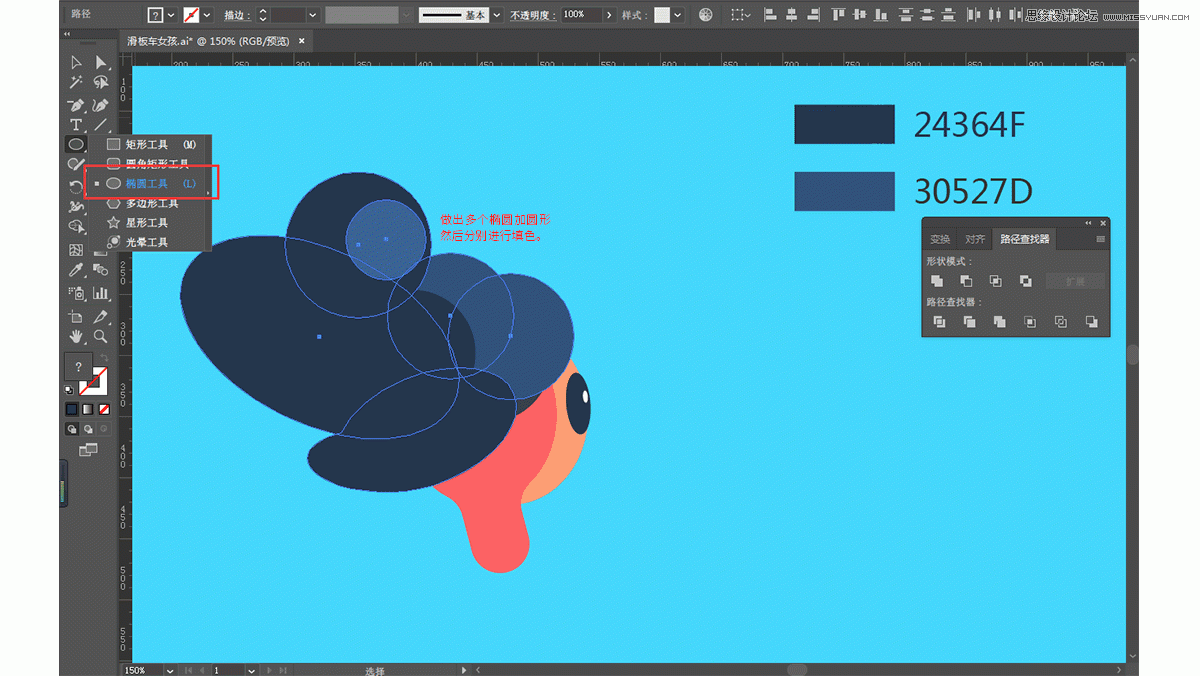
Task: Click the Recolor Artwork wheel icon
Action: 706,15
